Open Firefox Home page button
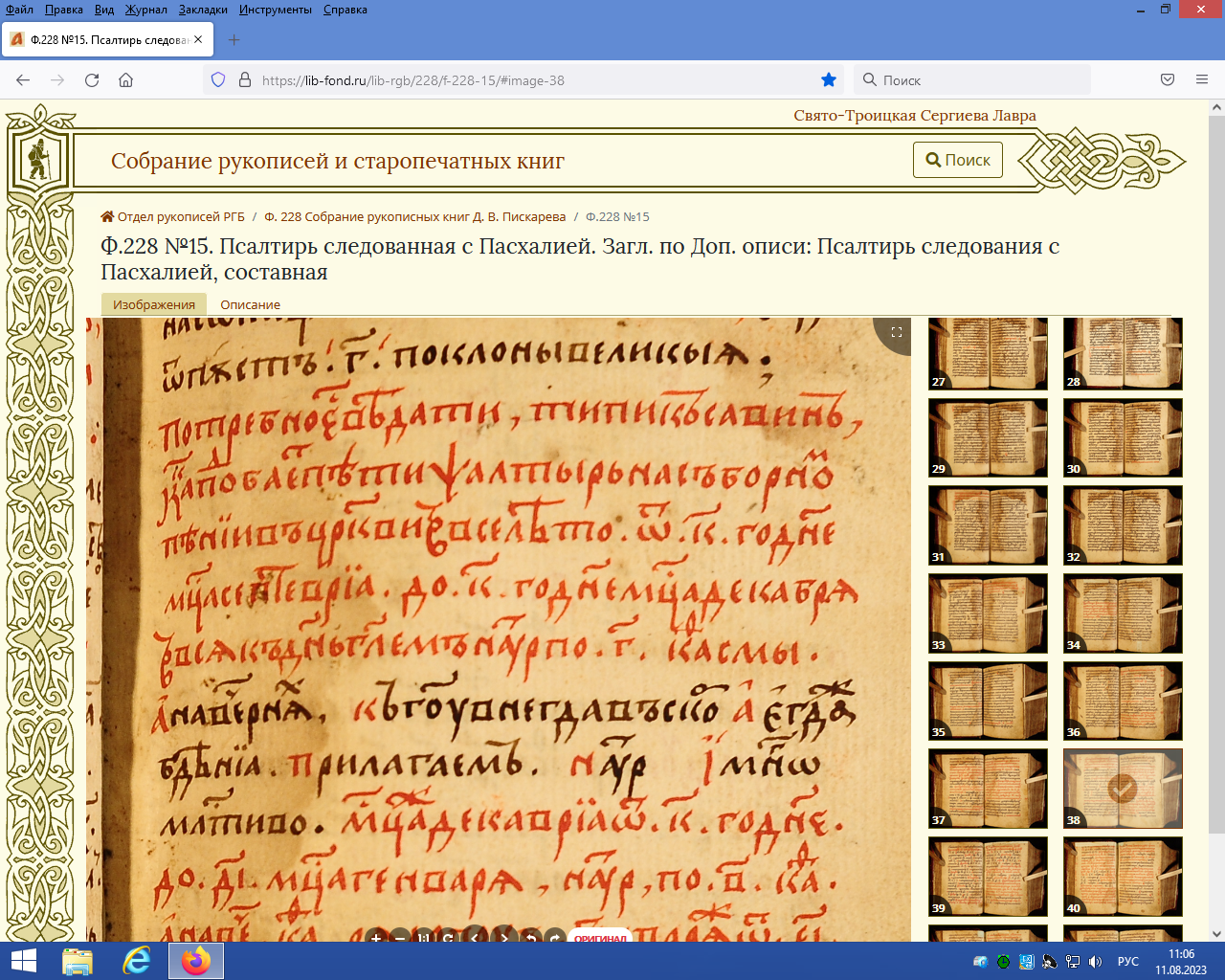The image size is (1225, 980). click(125, 80)
